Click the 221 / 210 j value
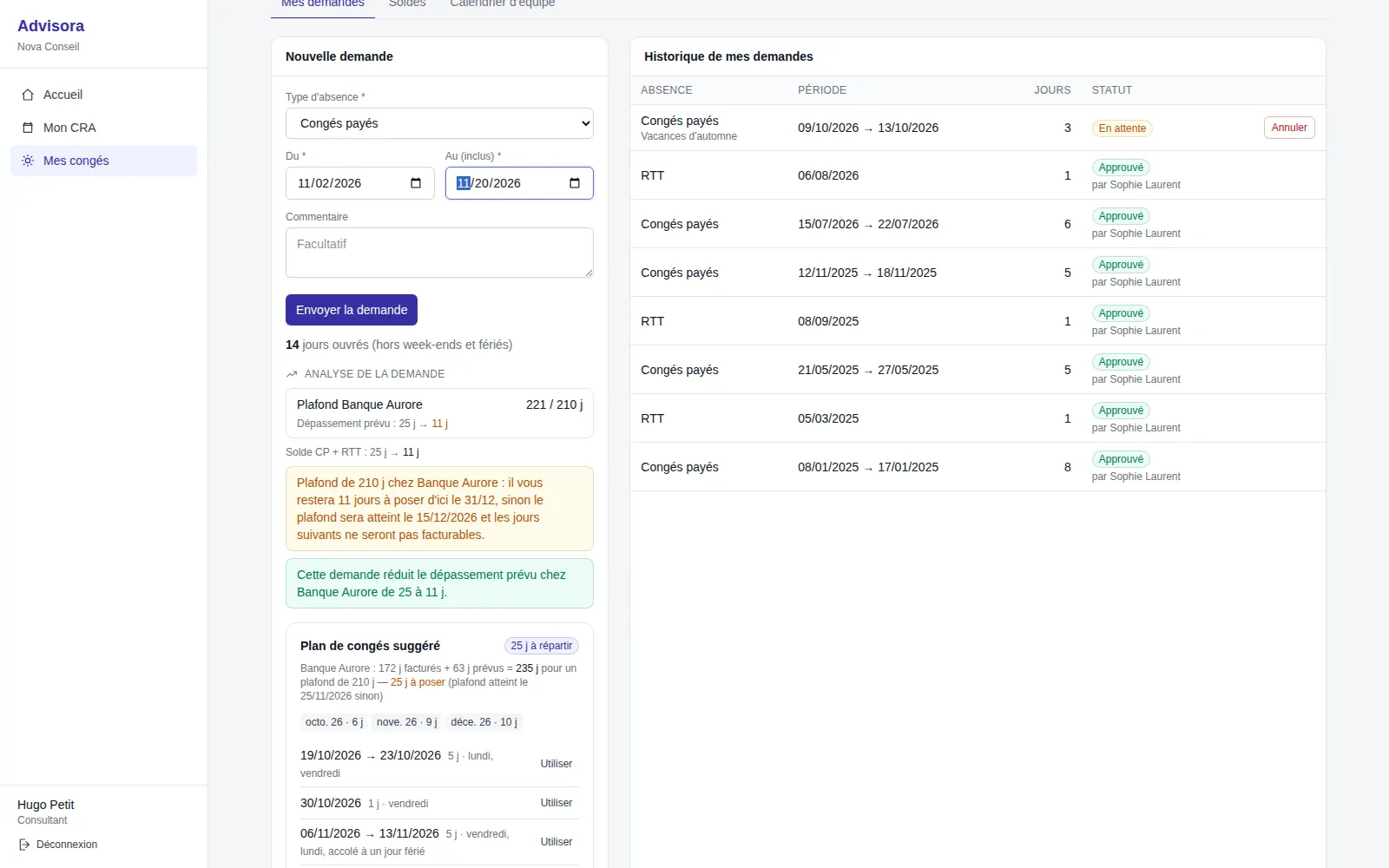The width and height of the screenshot is (1389, 868). [554, 404]
